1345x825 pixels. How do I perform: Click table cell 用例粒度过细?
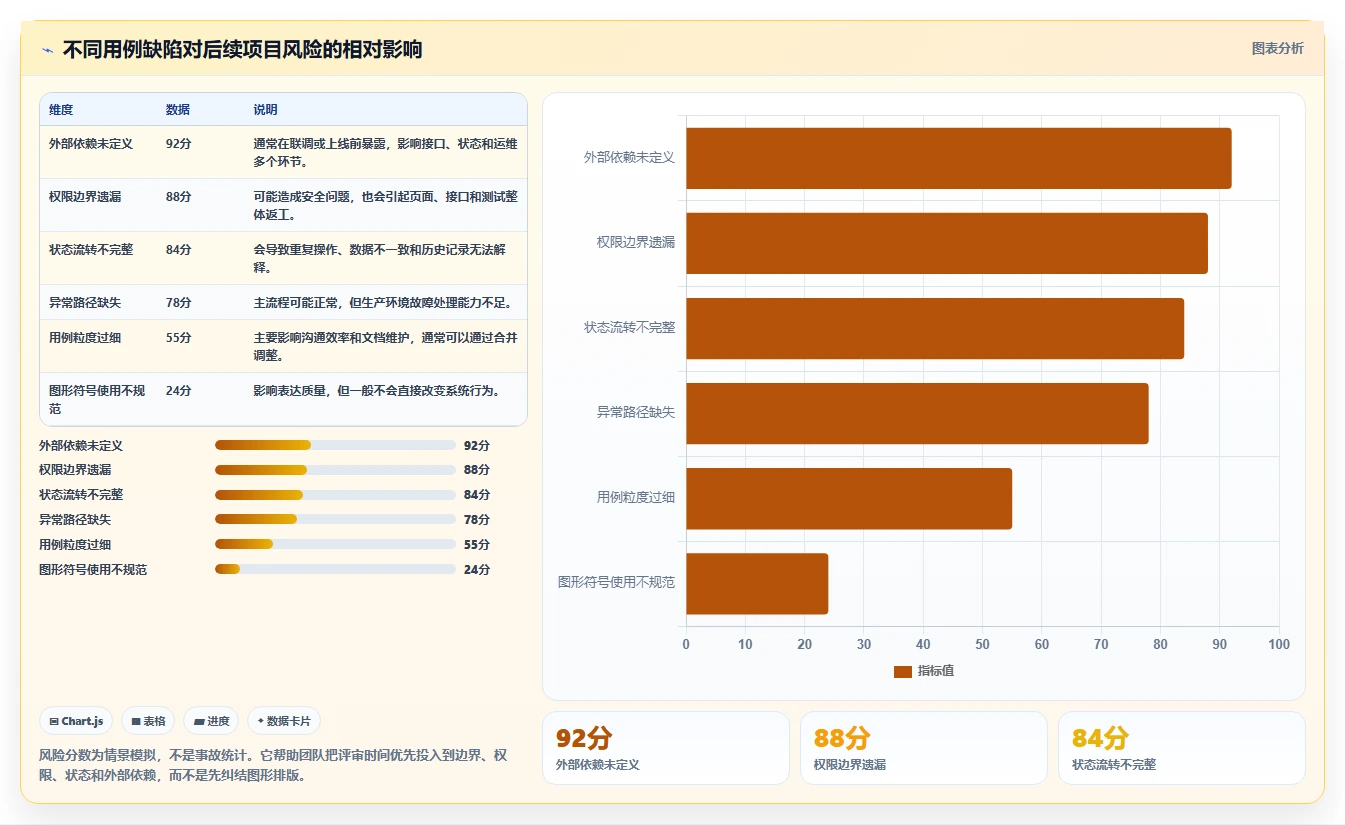[x=85, y=338]
